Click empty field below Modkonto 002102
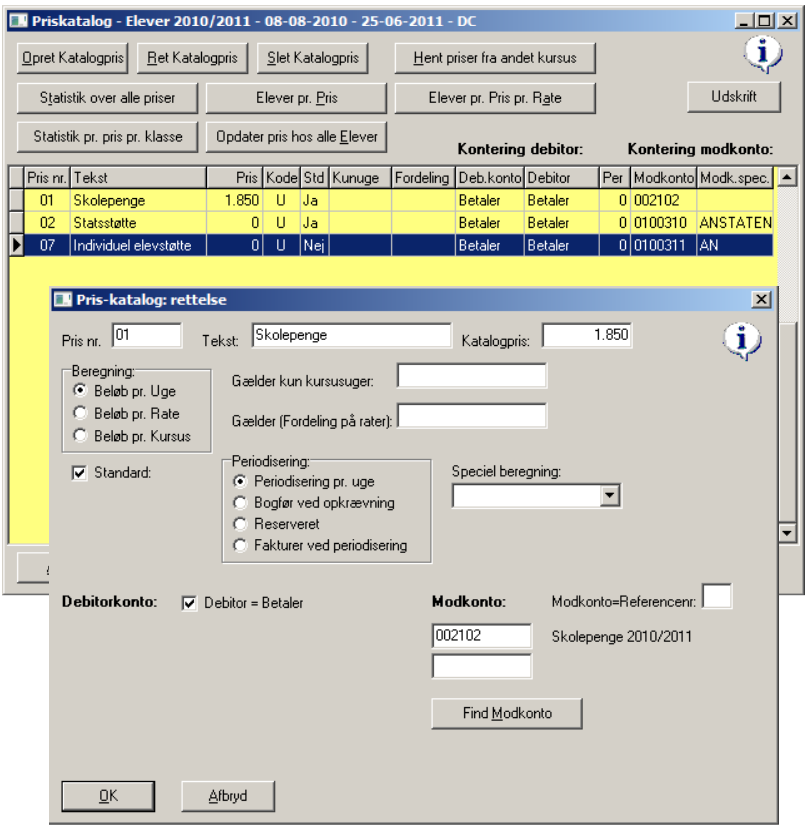The image size is (810, 836). [x=482, y=666]
